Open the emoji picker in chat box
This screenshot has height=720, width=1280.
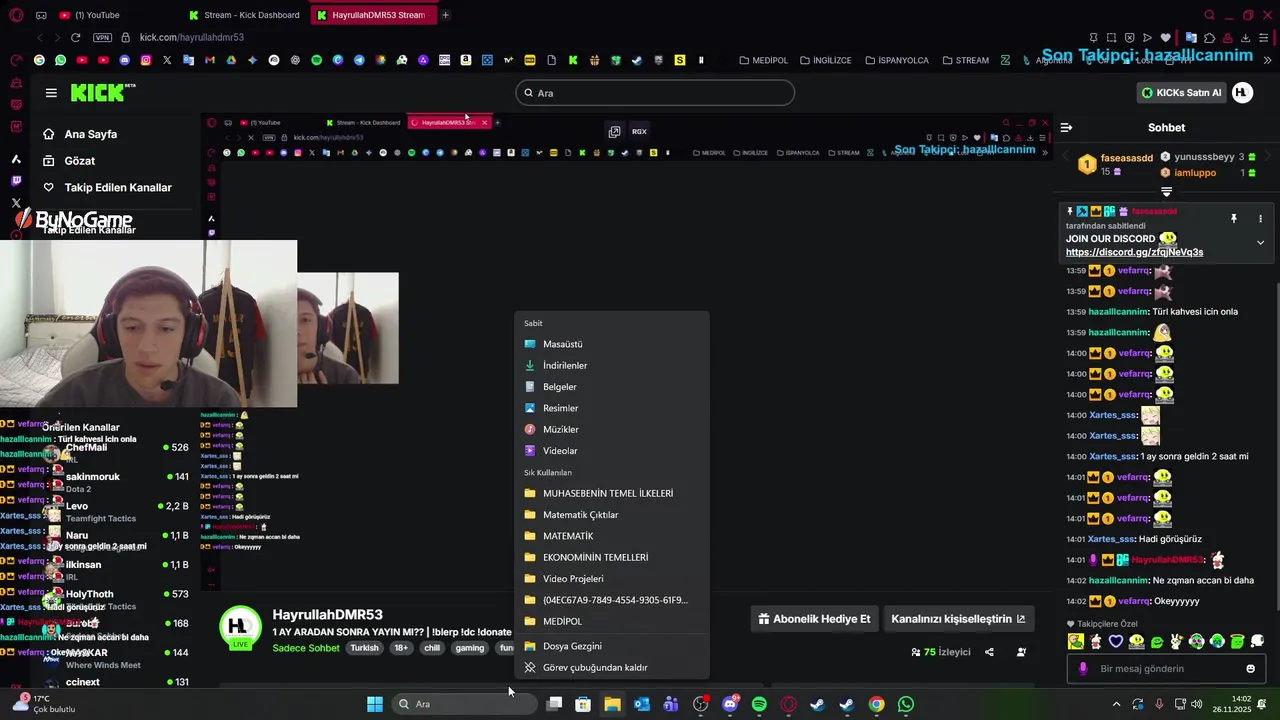1250,669
